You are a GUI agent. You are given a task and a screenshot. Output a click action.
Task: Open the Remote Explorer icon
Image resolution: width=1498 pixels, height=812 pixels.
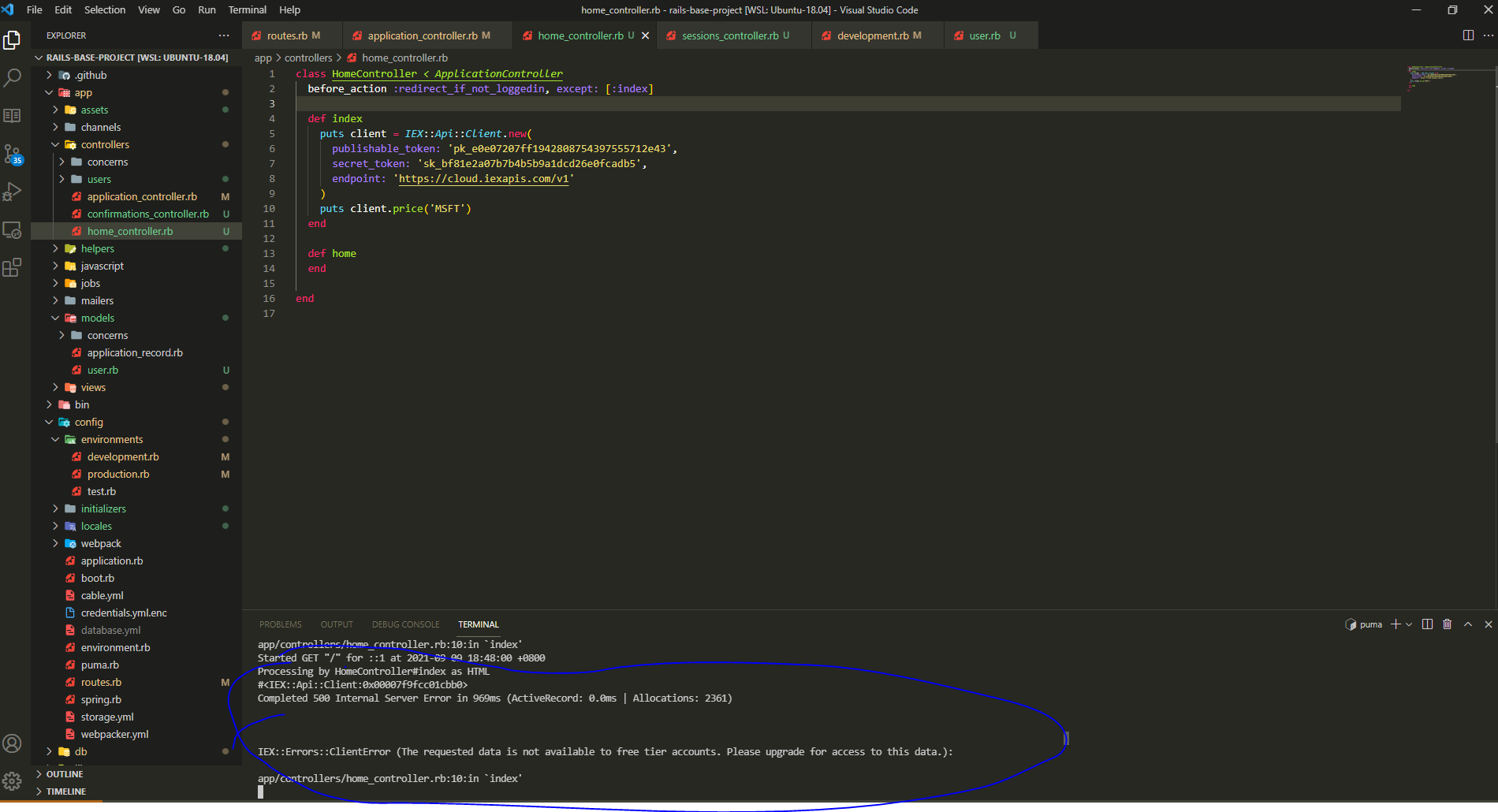tap(13, 229)
